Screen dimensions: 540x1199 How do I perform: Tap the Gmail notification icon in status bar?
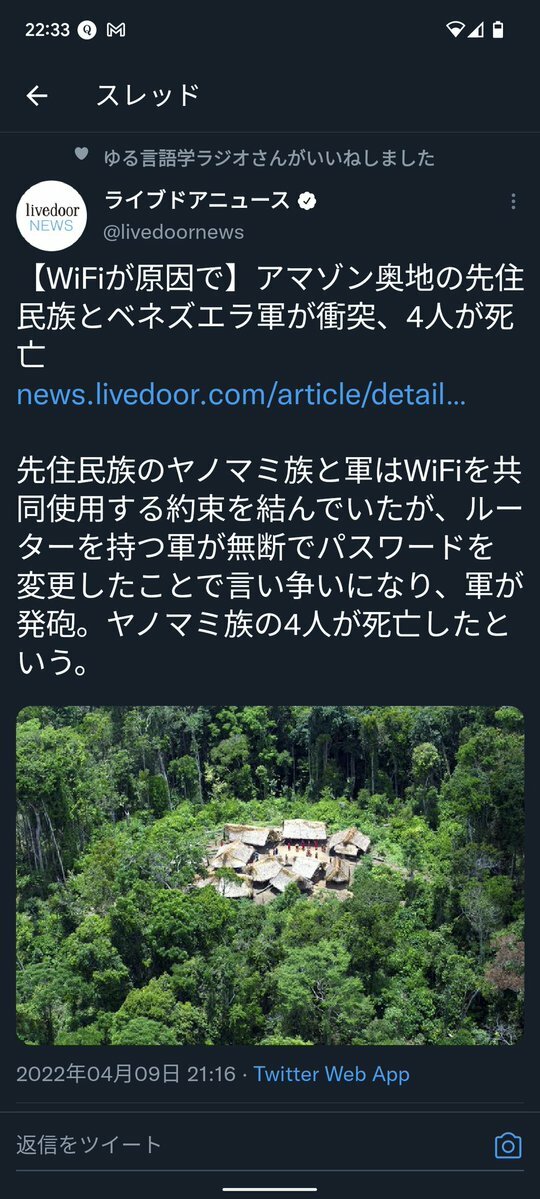coord(116,30)
